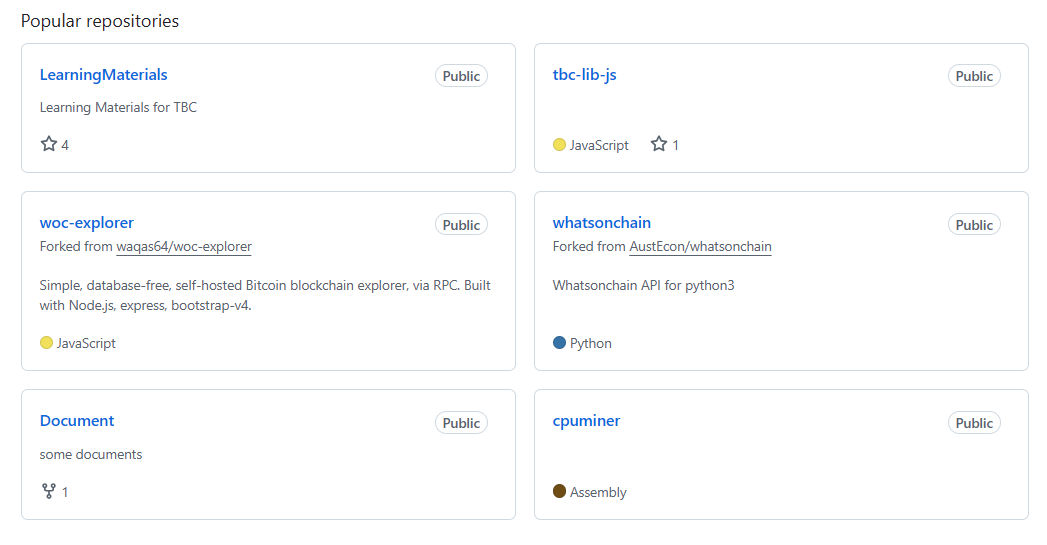Open the tbc-lib-js repository link
This screenshot has width=1047, height=545.
(584, 75)
